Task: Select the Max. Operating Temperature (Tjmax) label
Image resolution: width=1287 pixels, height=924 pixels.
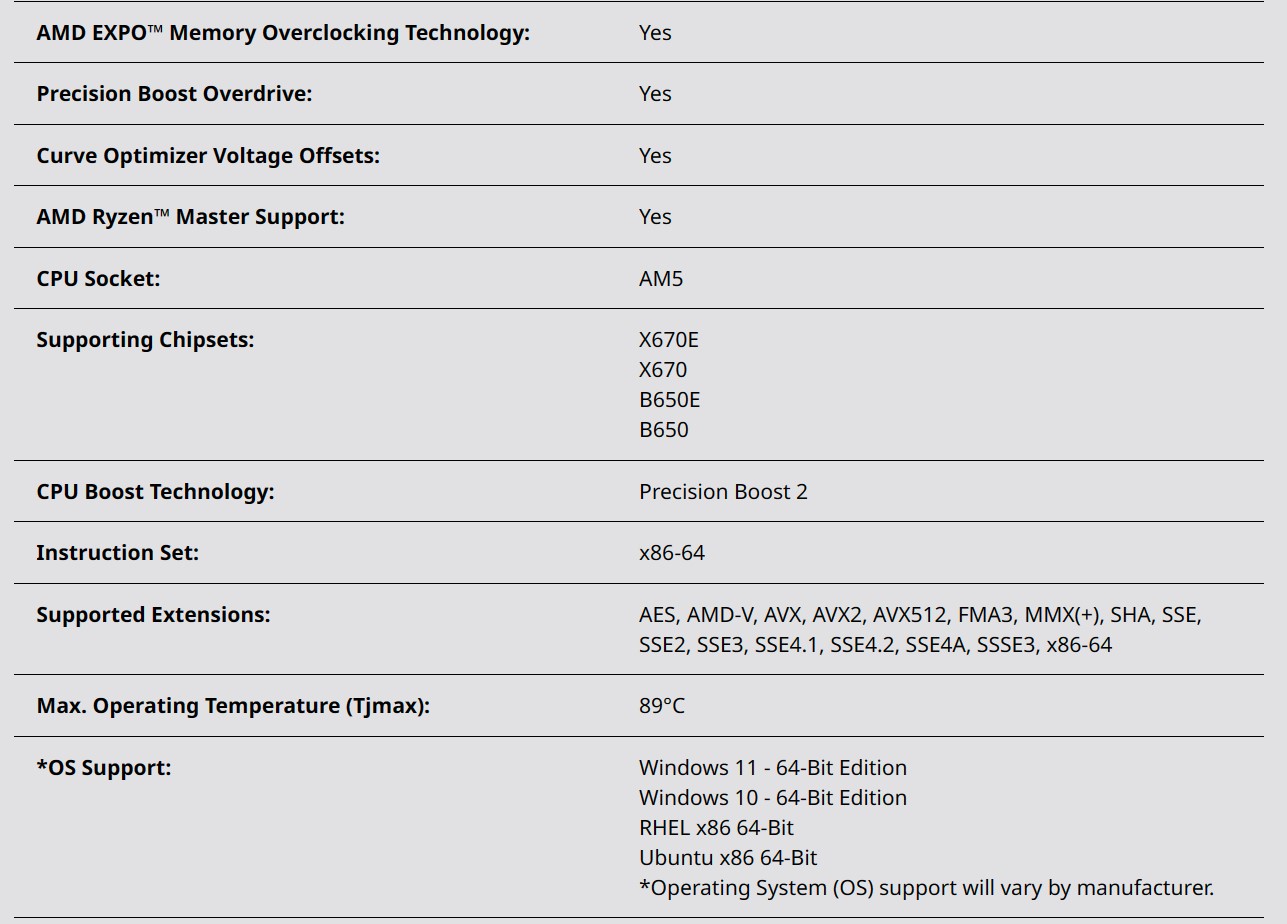Action: (x=233, y=706)
